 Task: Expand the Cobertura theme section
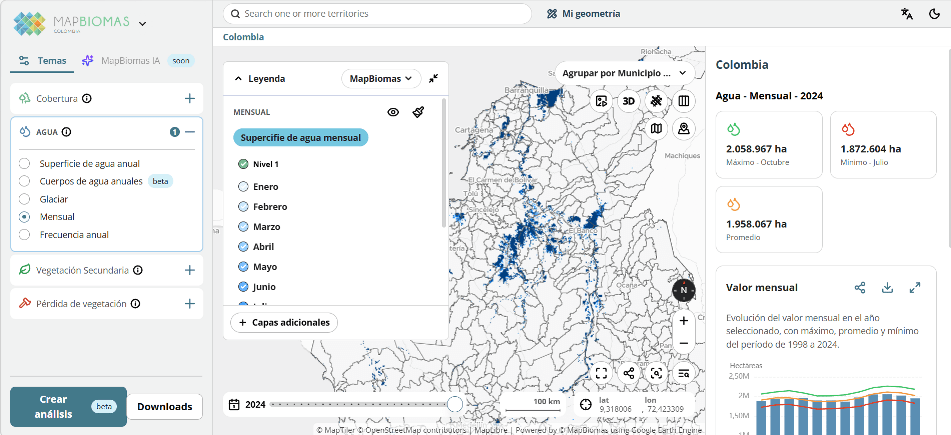189,98
